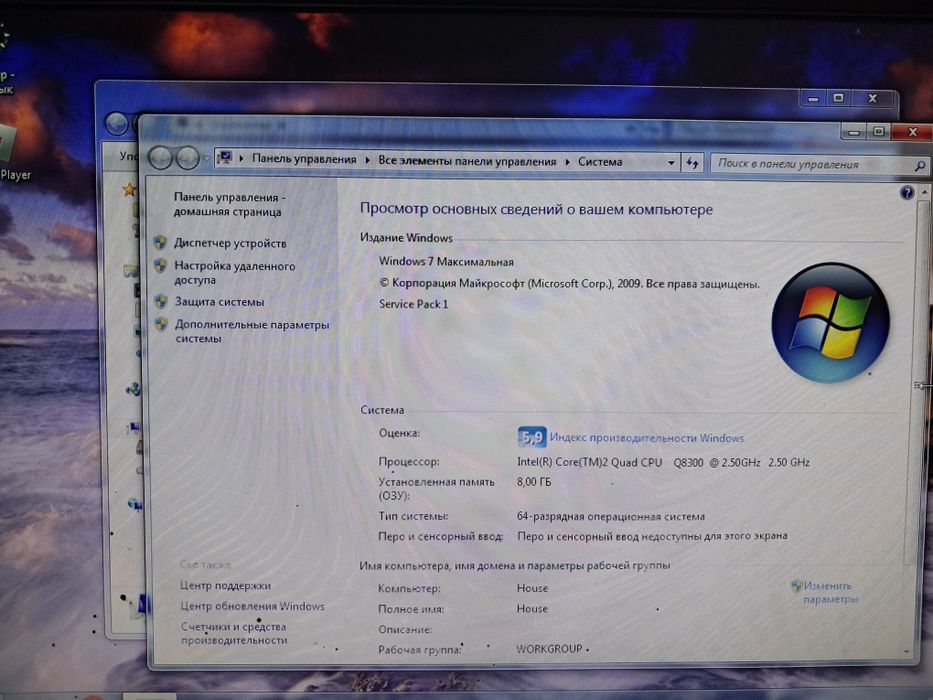Close the background Explorer window
Screen dimensions: 933x700
873,98
